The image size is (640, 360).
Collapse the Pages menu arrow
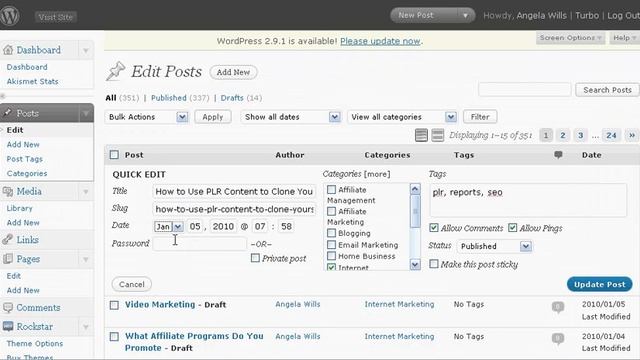coord(86,259)
